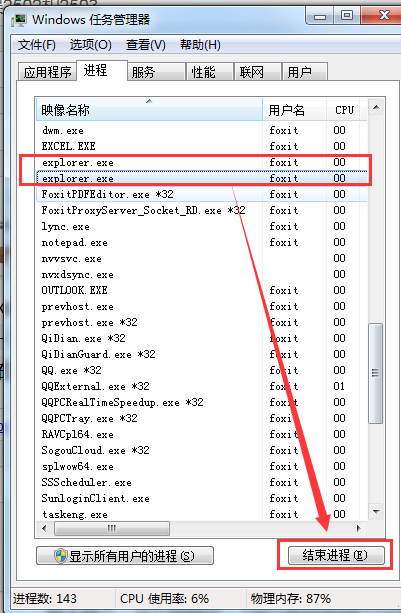The image size is (401, 613).
Task: Click 显示所有用户的进程 shield button
Action: pos(125,556)
